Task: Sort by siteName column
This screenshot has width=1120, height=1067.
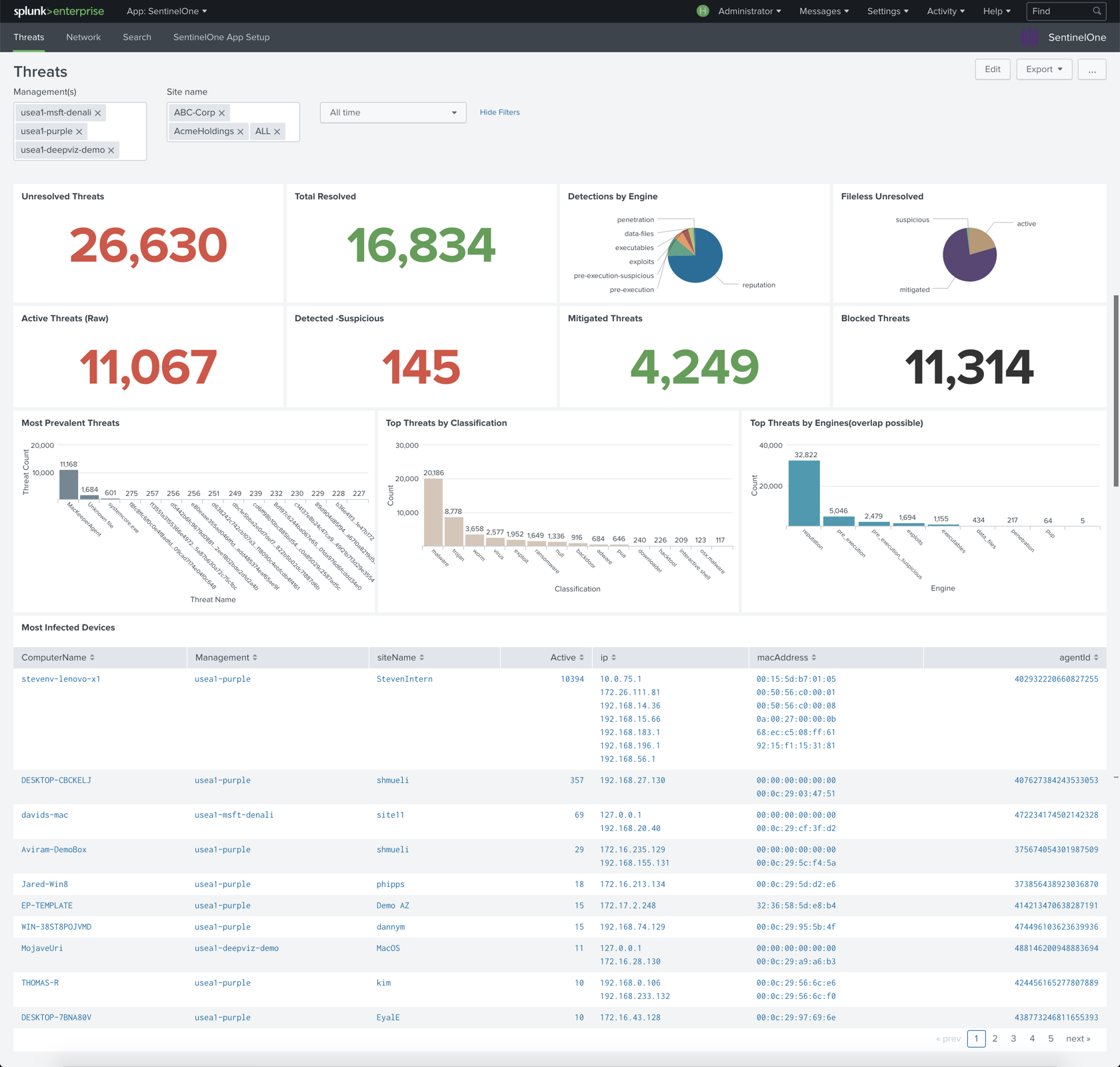Action: (x=401, y=657)
